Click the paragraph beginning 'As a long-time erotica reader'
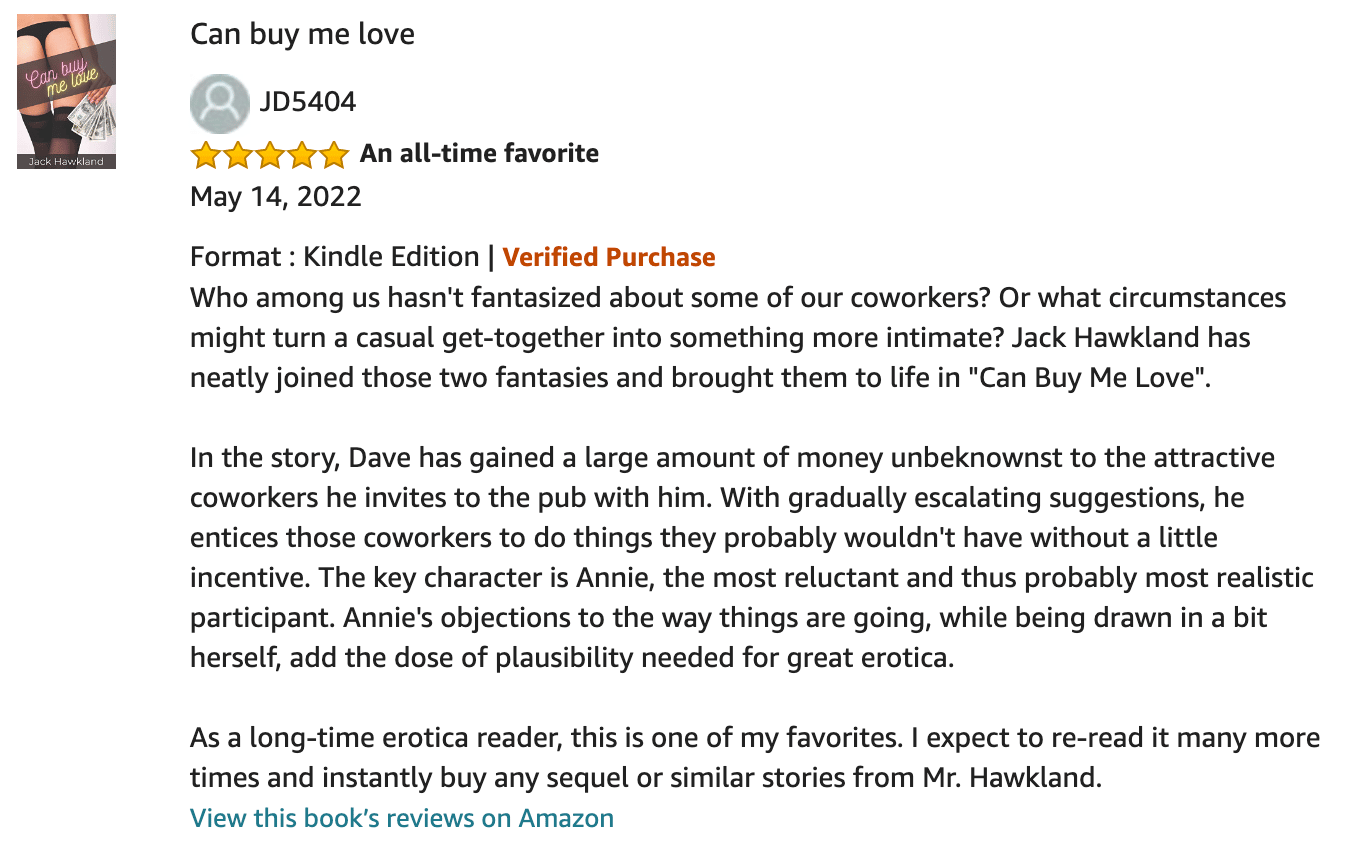This screenshot has width=1348, height=844. (x=755, y=758)
